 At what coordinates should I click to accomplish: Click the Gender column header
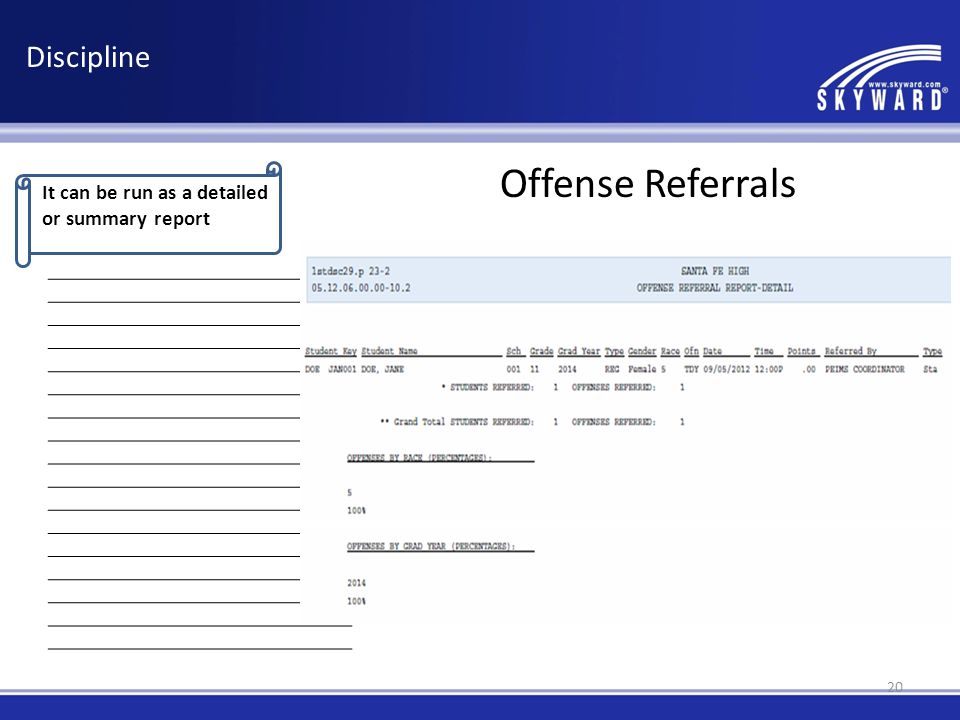coord(642,351)
